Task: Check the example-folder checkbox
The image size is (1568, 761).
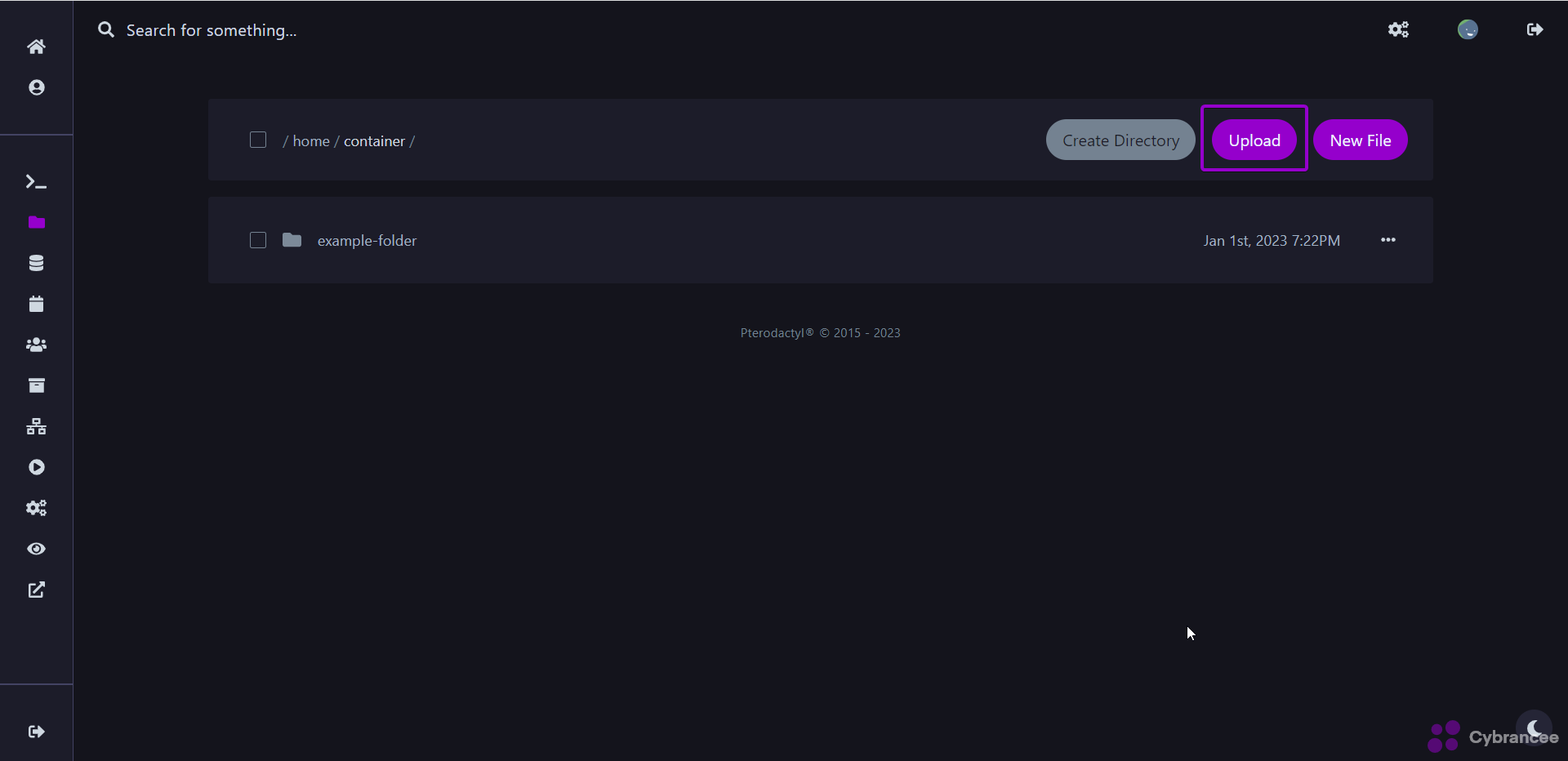Action: tap(258, 240)
